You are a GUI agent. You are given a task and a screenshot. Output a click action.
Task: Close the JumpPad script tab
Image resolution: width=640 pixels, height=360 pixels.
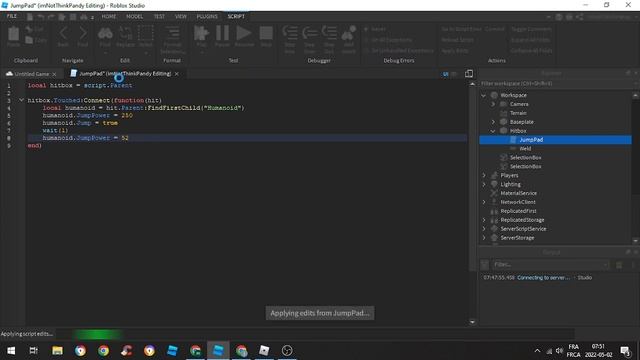(177, 74)
